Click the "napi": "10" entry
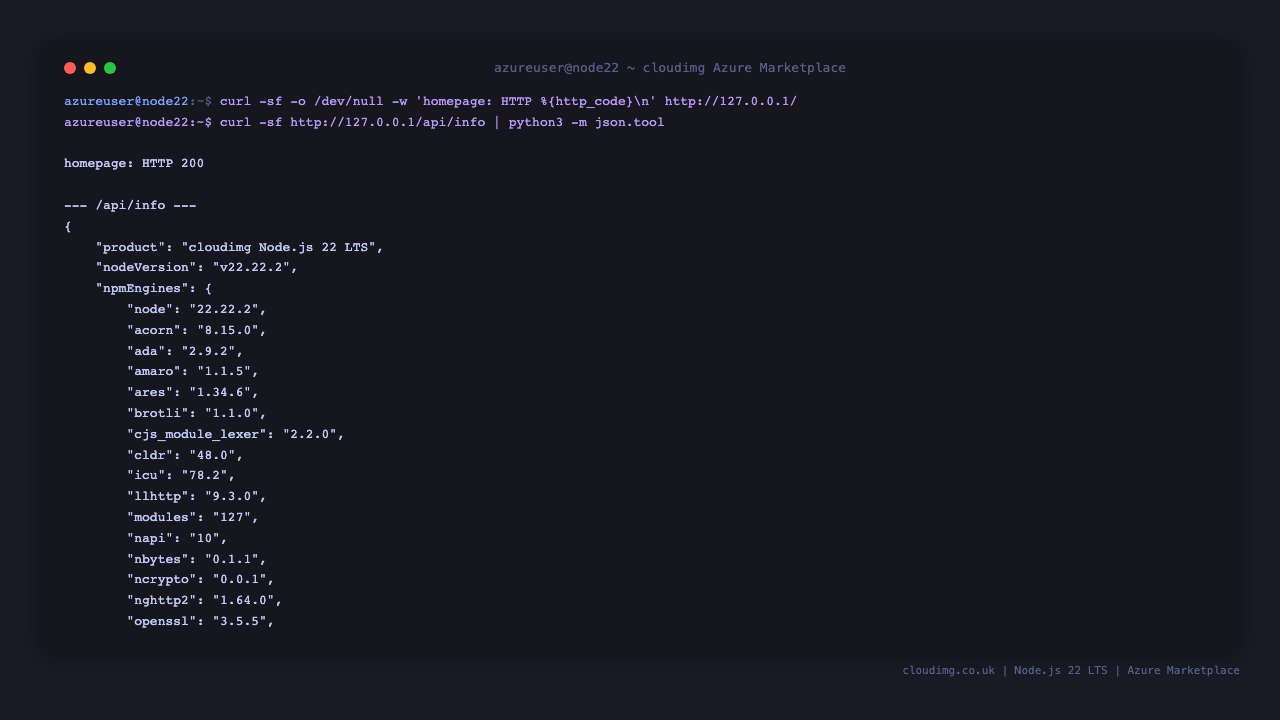Screen dimensions: 1280x720 pos(177,538)
